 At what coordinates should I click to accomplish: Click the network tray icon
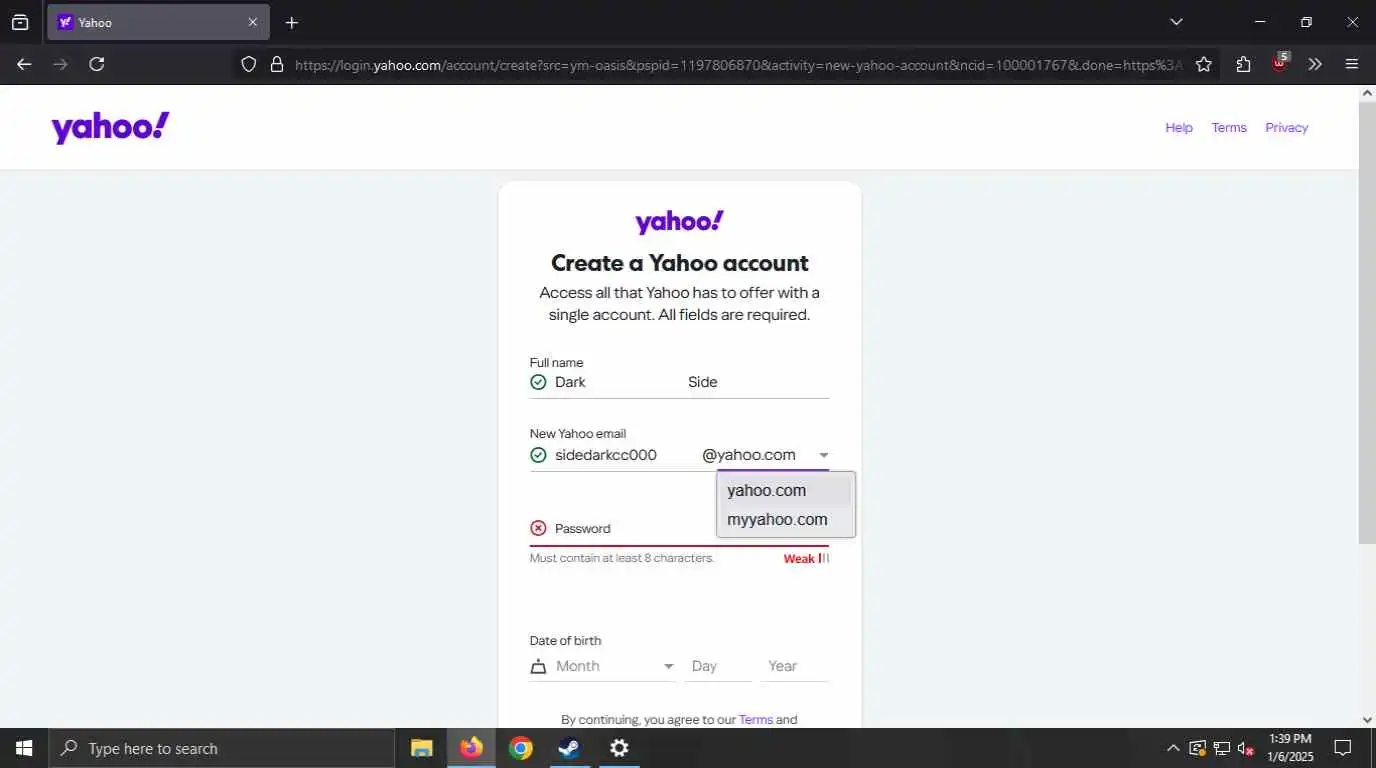[1222, 748]
